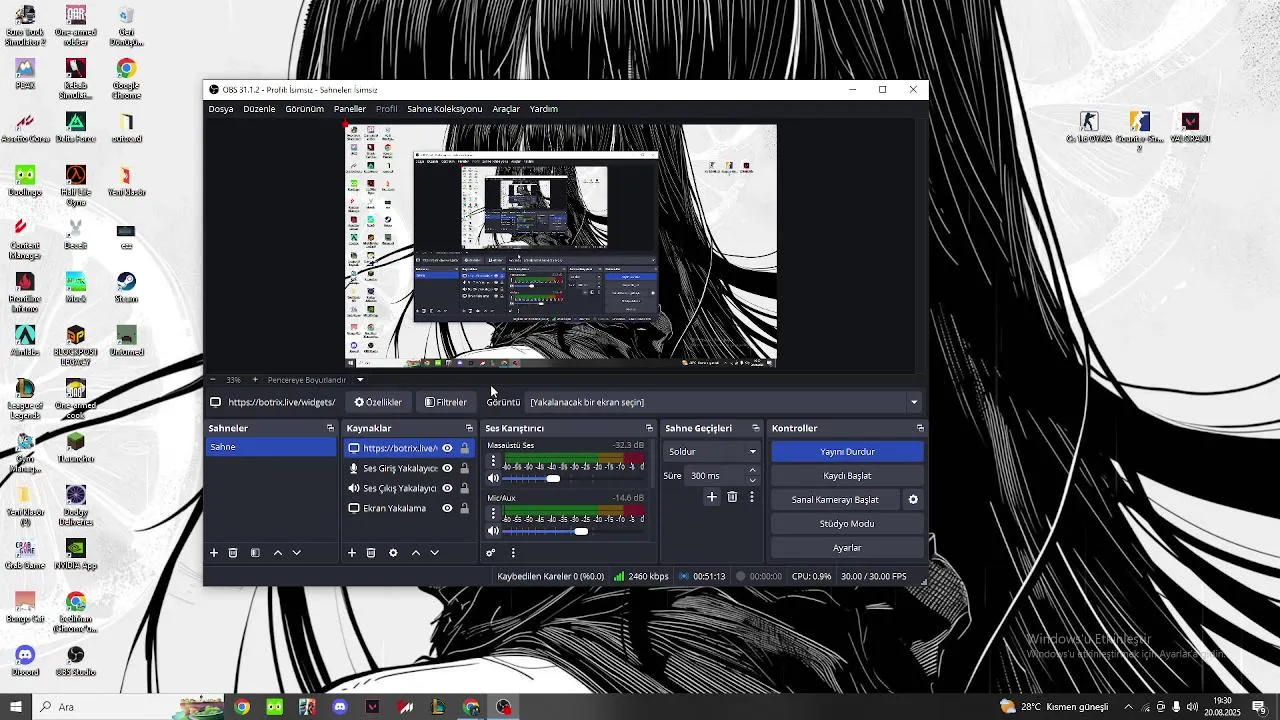Enable Stüdyo Modu
Image resolution: width=1280 pixels, height=720 pixels.
[847, 524]
